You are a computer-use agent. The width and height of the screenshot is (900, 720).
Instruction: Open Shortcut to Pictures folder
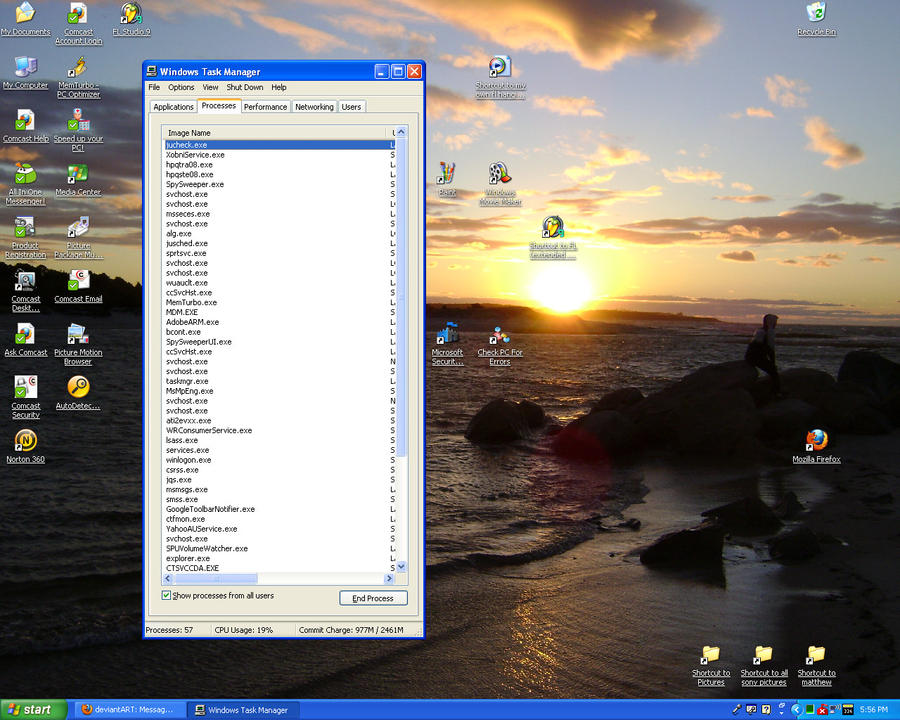click(711, 665)
